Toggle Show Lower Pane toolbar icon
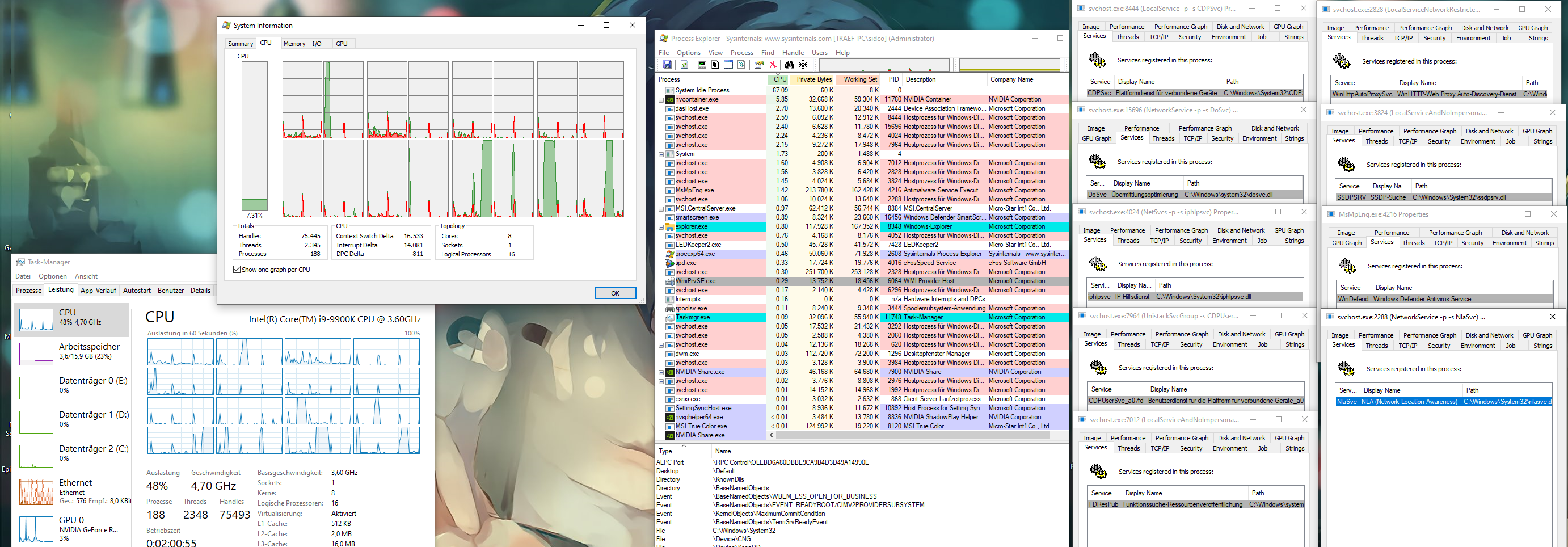The height and width of the screenshot is (547, 1568). pos(728,65)
